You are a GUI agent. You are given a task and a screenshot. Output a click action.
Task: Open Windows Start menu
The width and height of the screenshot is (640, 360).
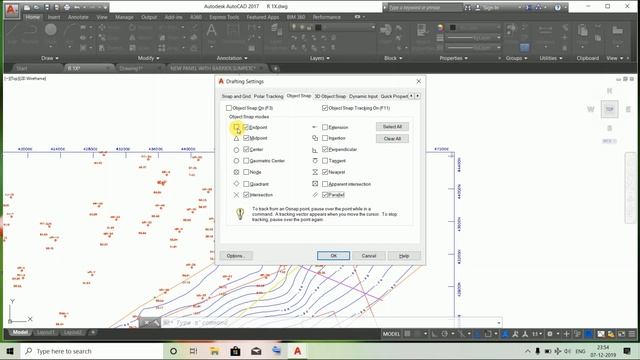tap(10, 351)
